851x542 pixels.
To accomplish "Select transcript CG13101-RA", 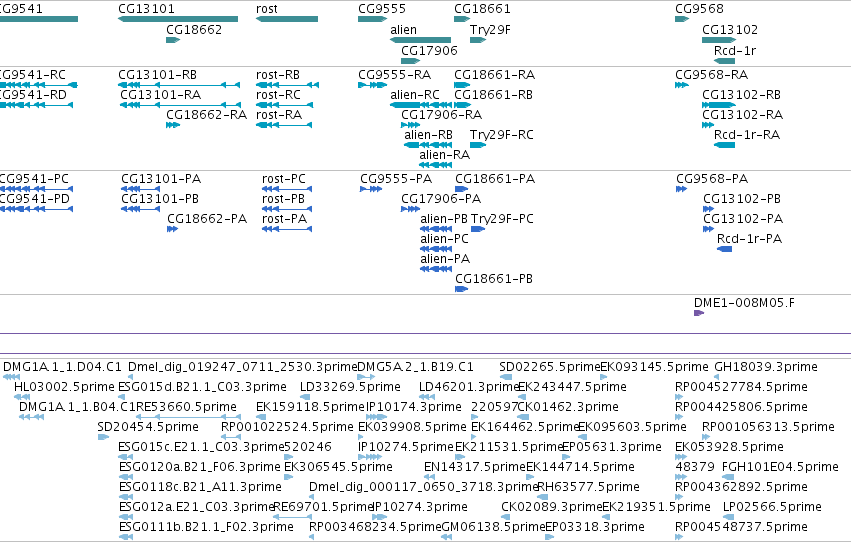I will (180, 105).
